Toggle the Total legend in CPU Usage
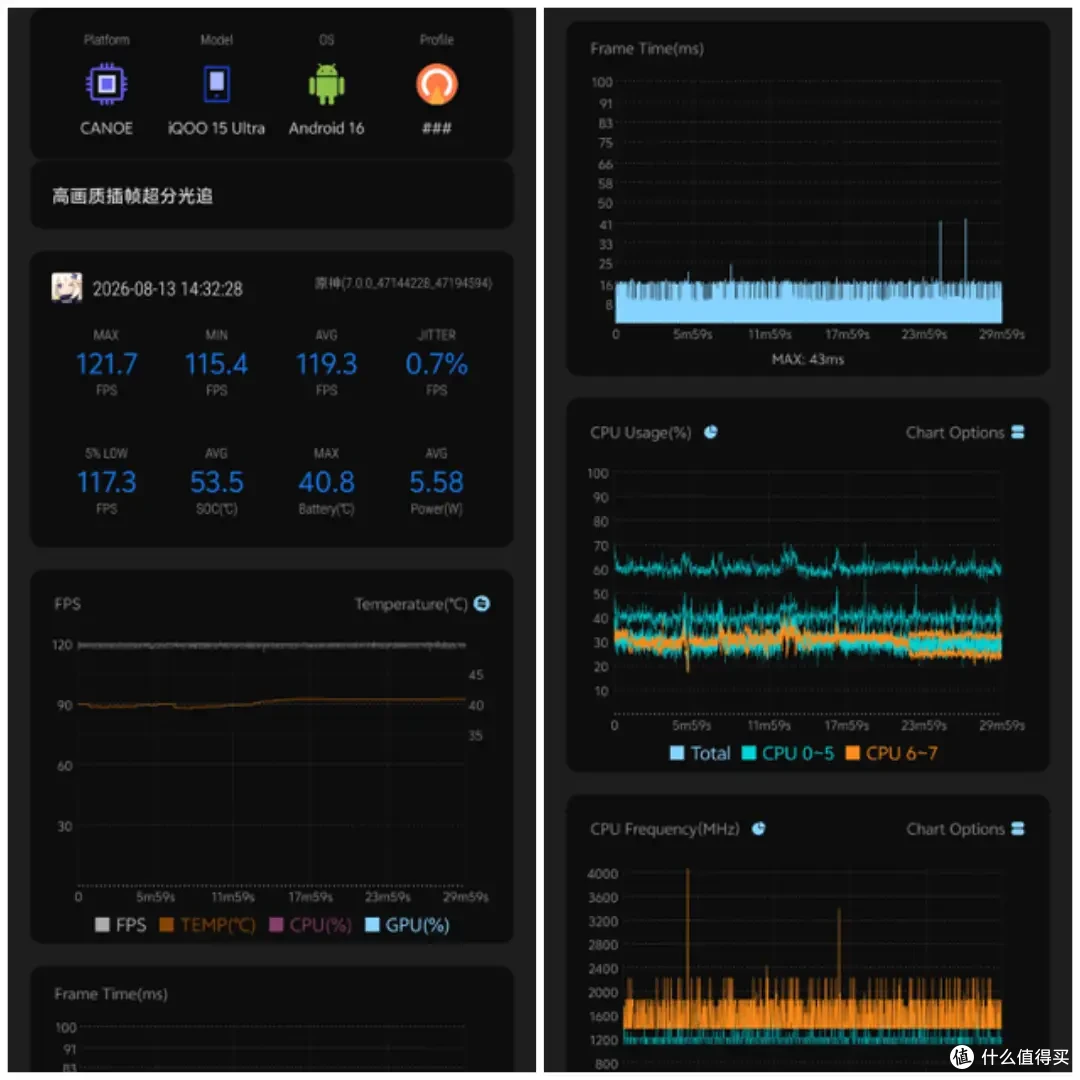 [x=700, y=754]
